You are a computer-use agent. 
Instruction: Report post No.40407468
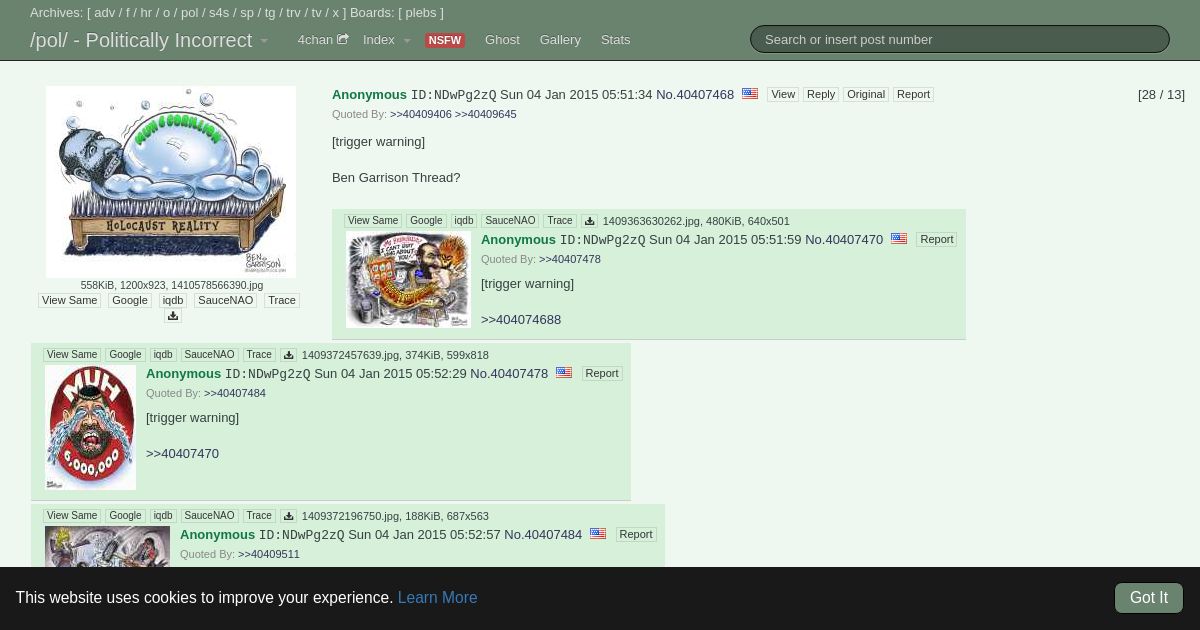(913, 94)
